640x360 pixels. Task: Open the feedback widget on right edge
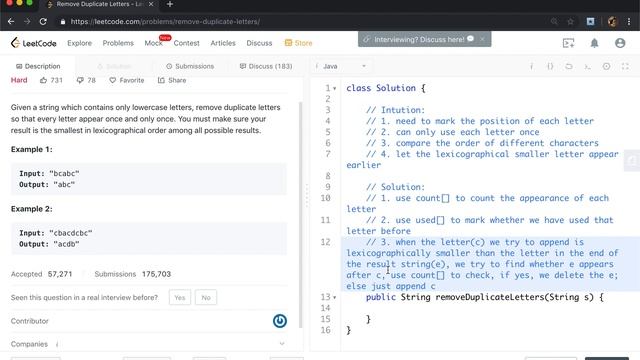pos(632,160)
